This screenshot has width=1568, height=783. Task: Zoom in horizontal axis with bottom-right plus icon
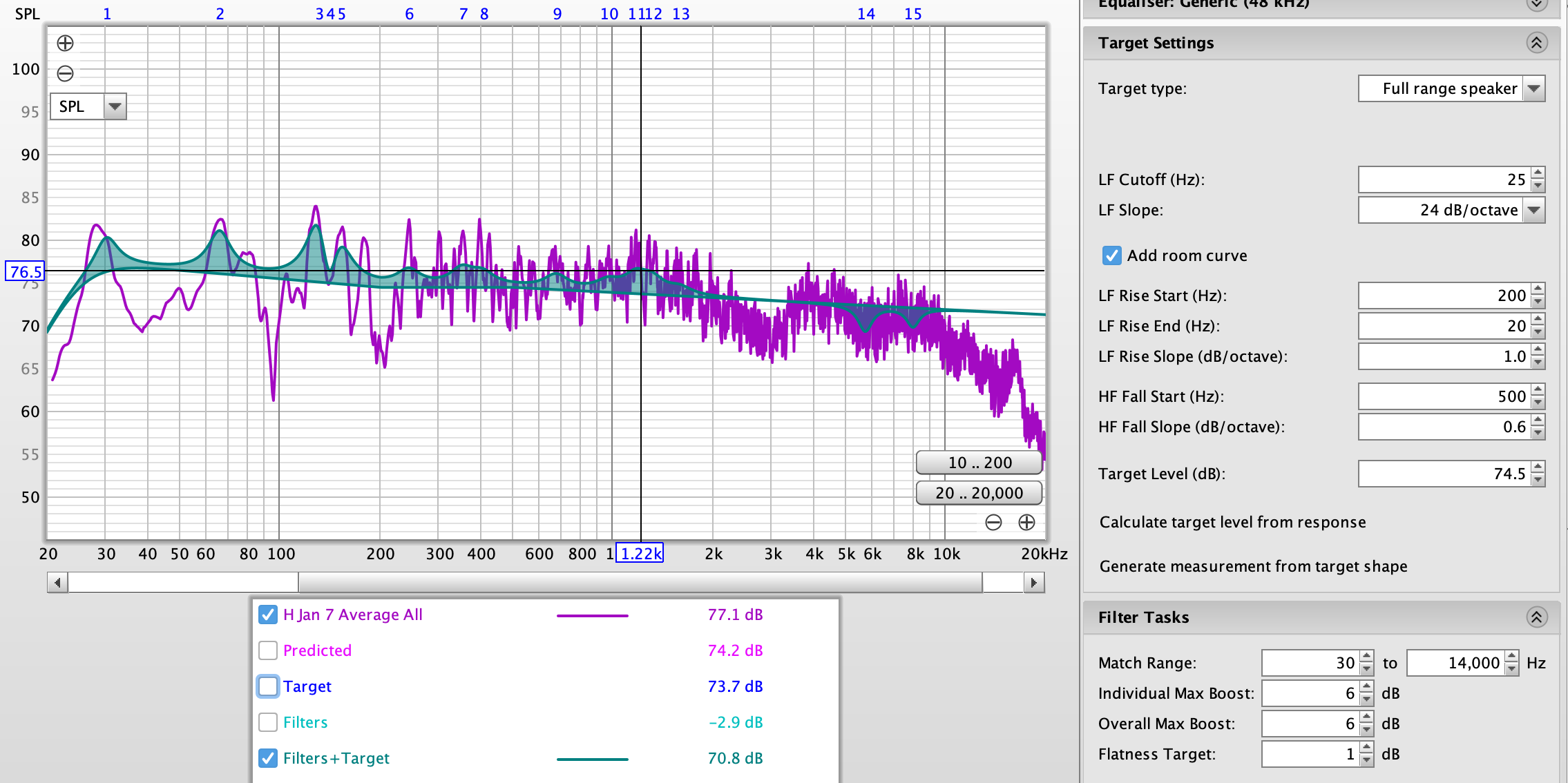pyautogui.click(x=1026, y=523)
